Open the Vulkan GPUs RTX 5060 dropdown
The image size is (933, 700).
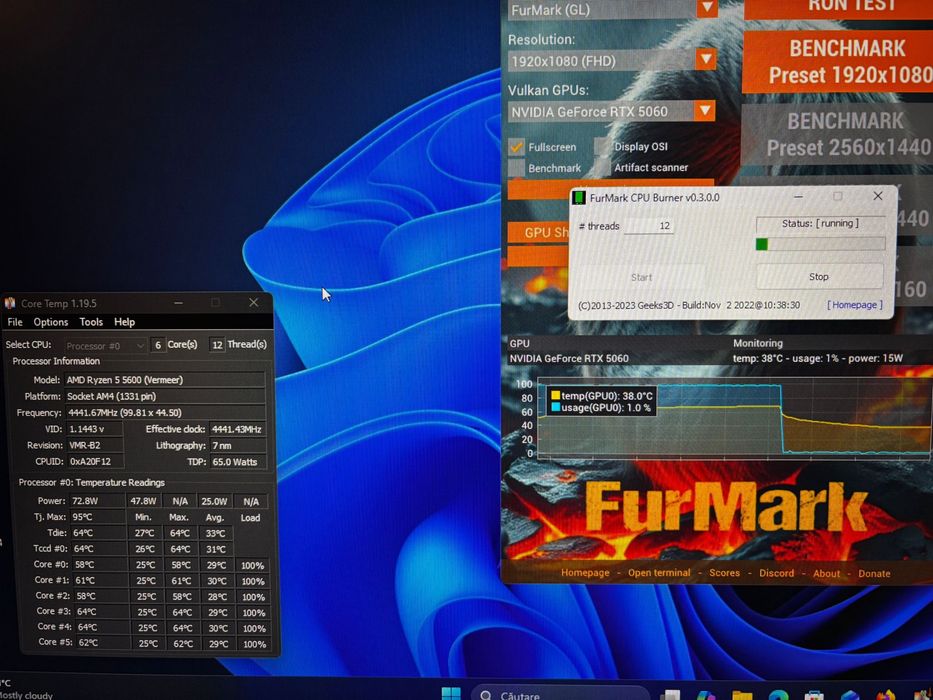coord(612,111)
